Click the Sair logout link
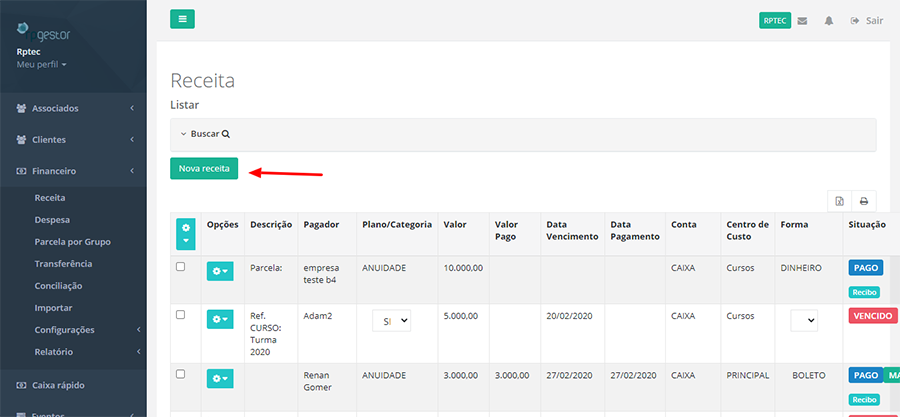Viewport: 900px width, 417px height. (x=867, y=20)
